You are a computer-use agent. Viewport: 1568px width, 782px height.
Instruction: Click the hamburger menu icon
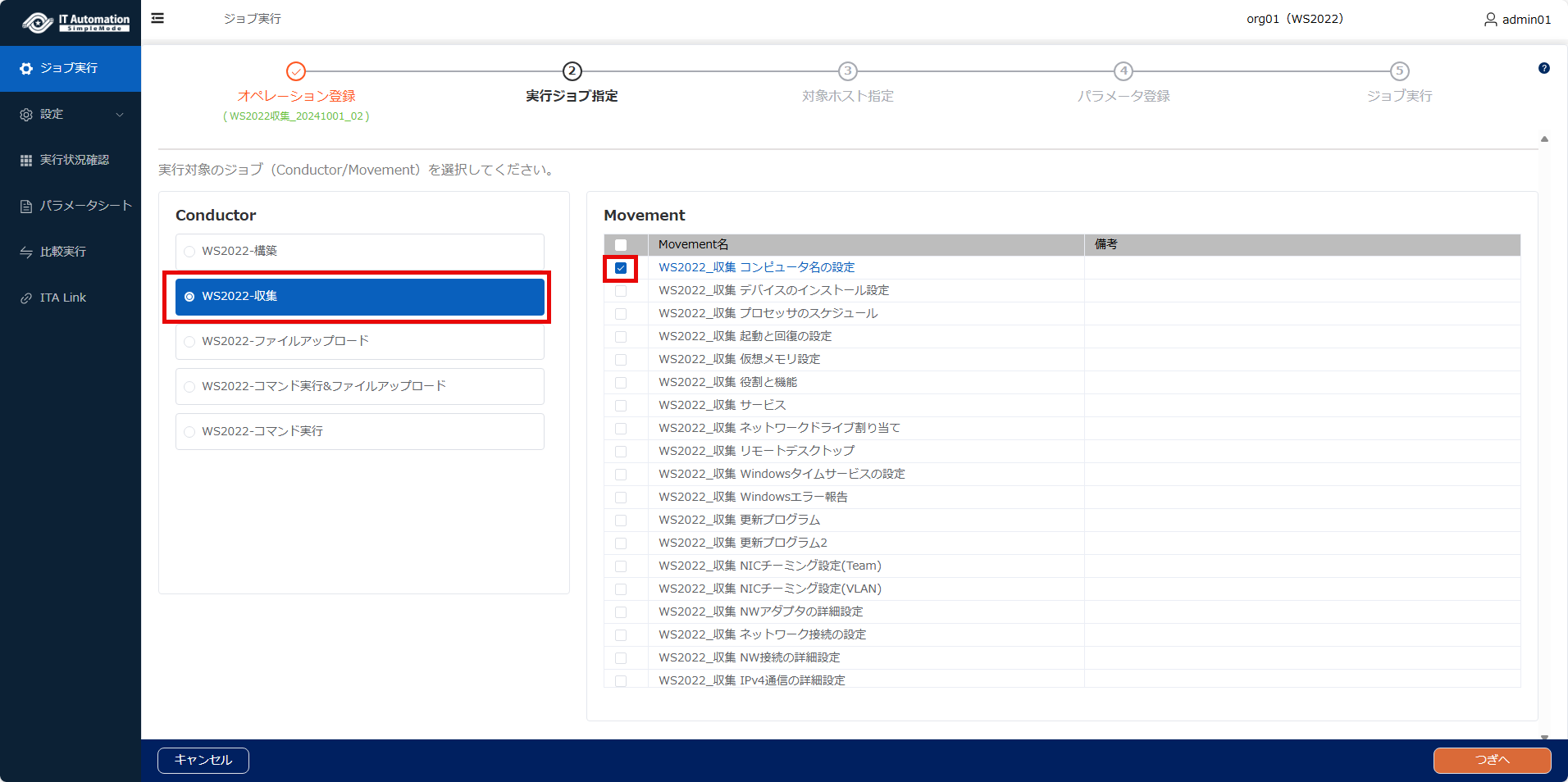coord(157,18)
